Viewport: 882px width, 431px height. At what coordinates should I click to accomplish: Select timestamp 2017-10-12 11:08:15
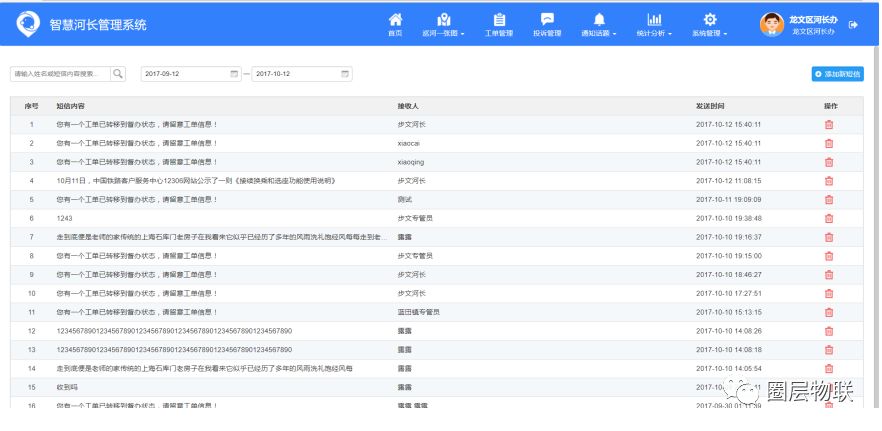(728, 181)
